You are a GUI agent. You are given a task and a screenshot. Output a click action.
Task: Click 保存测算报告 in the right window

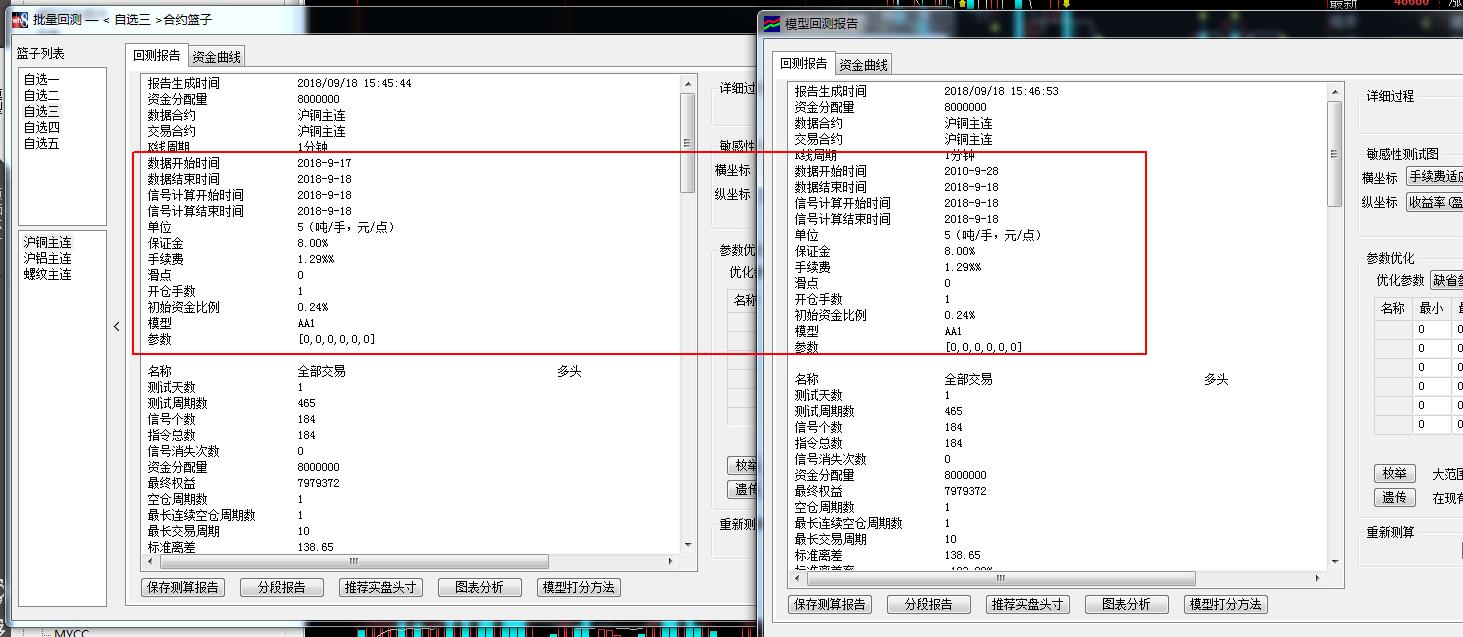click(x=829, y=604)
